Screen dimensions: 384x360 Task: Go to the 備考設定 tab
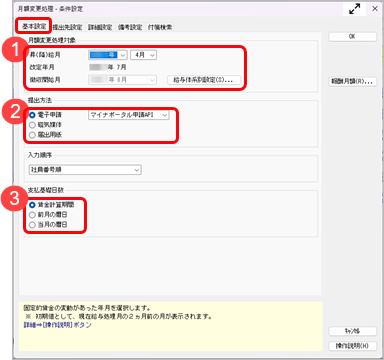pos(130,27)
